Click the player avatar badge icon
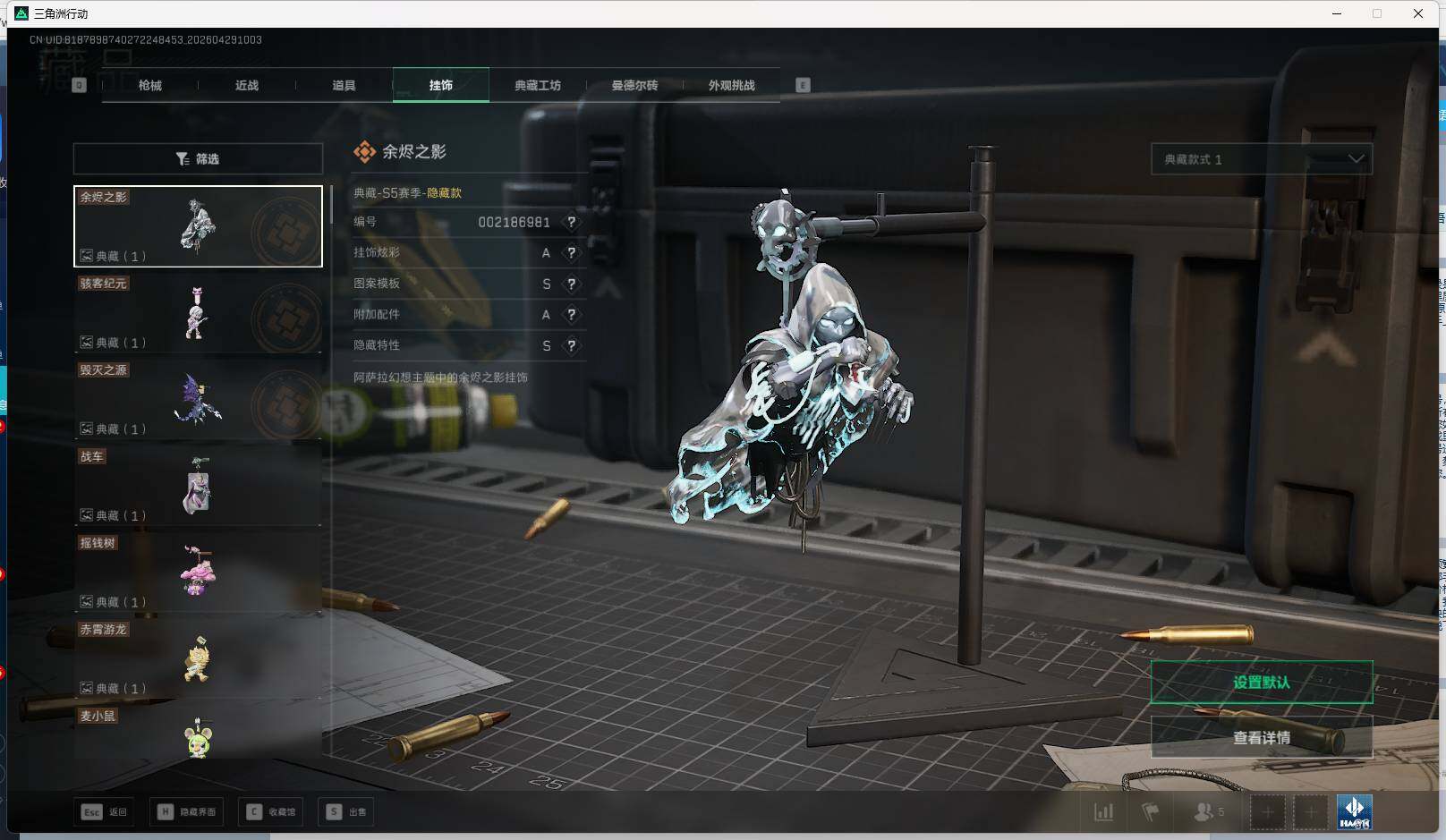1446x840 pixels. pos(1354,812)
